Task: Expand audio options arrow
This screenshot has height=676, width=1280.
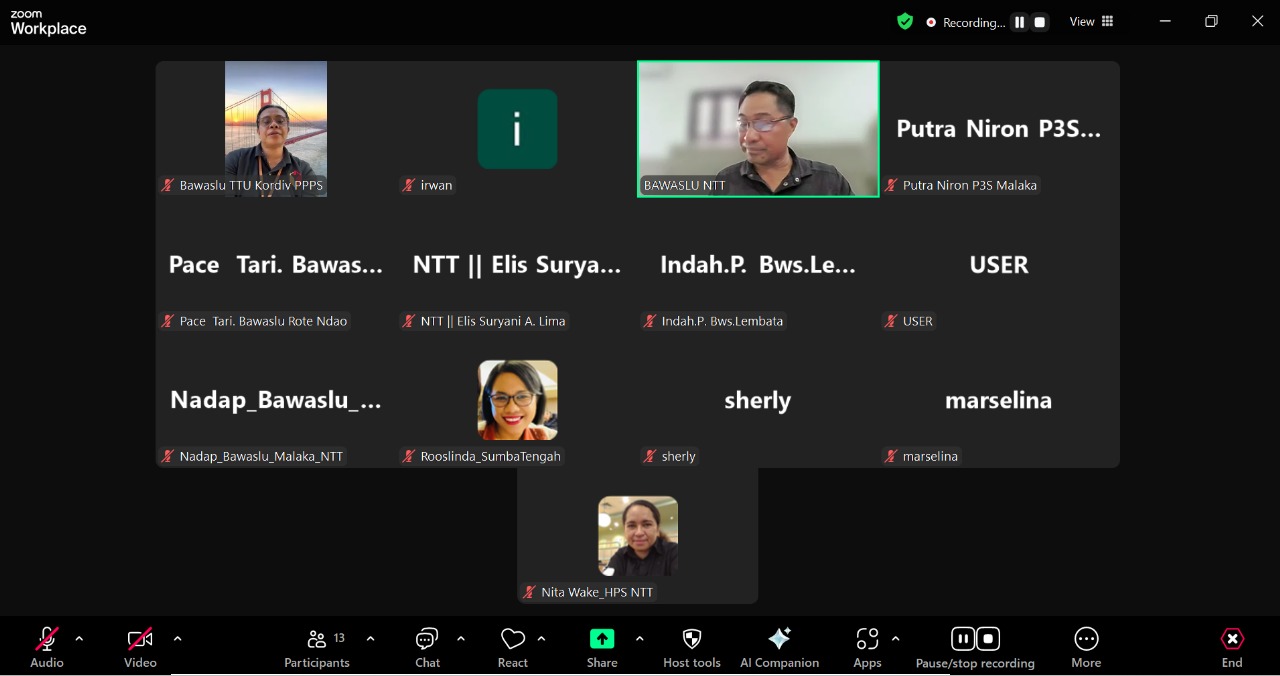Action: [x=79, y=639]
